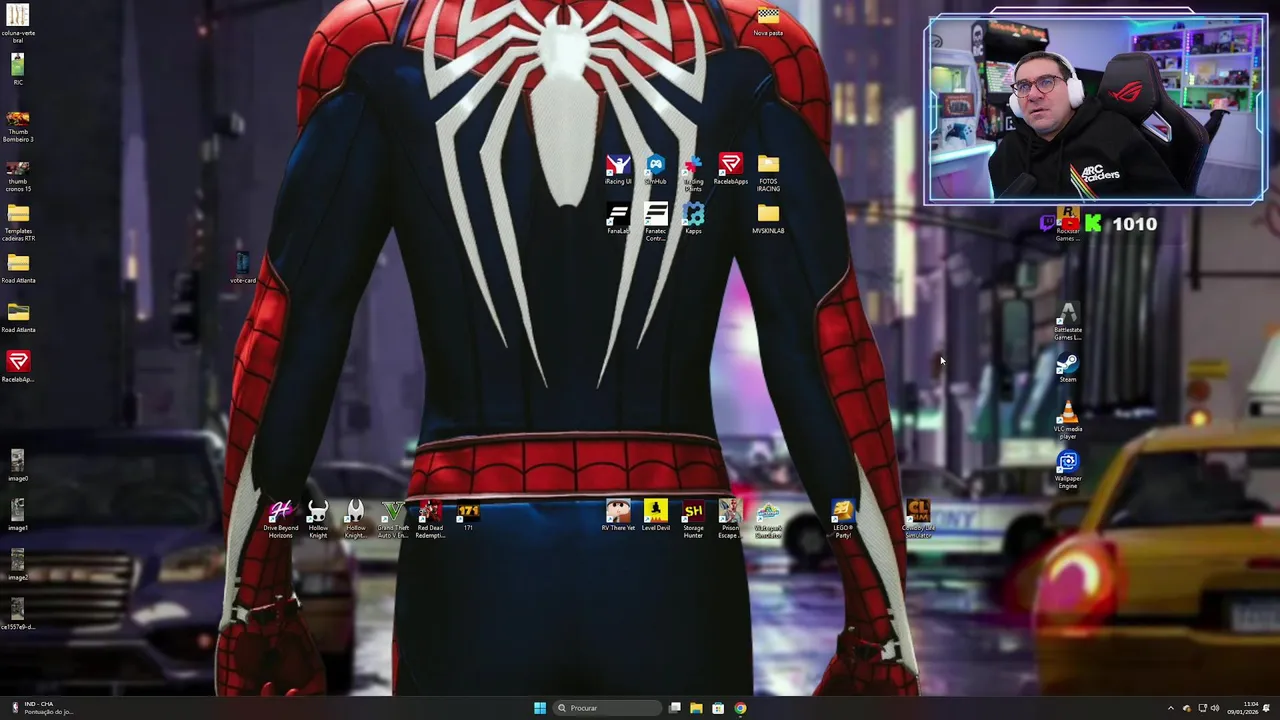Select the RIC desktop file

(x=18, y=69)
